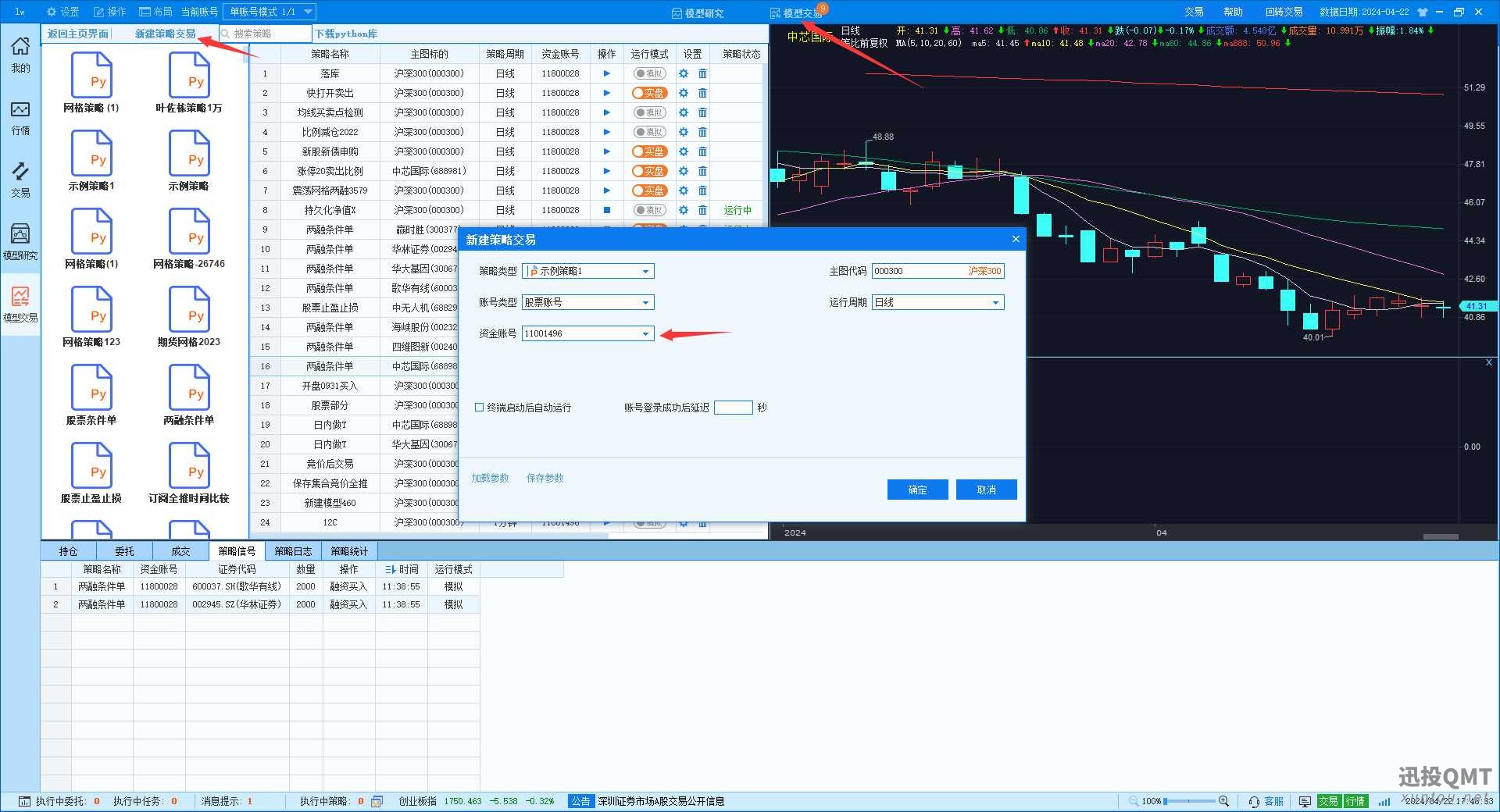Click zoom-in magnifier in status bar
Viewport: 1500px width, 812px height.
1223,801
